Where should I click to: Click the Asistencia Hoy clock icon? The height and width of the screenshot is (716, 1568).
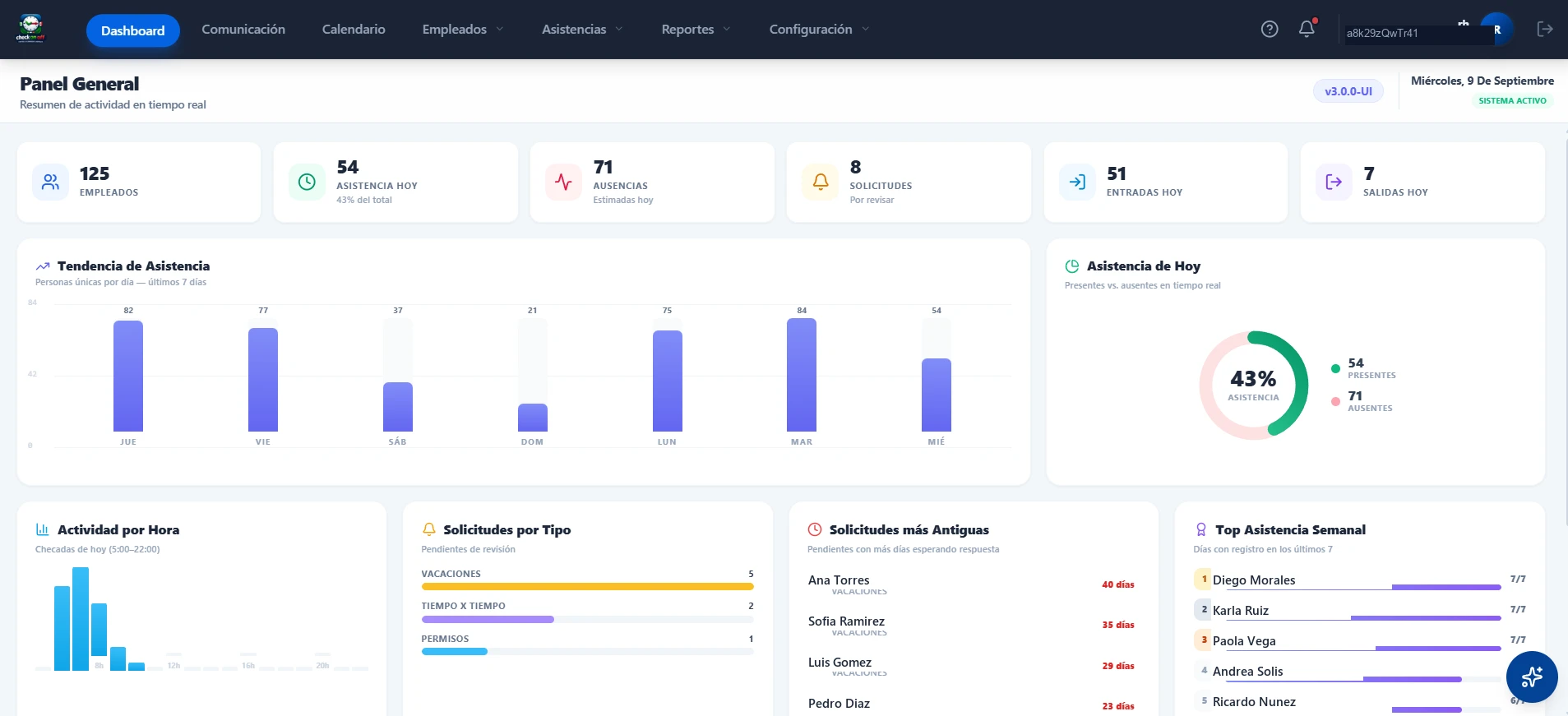click(x=307, y=182)
